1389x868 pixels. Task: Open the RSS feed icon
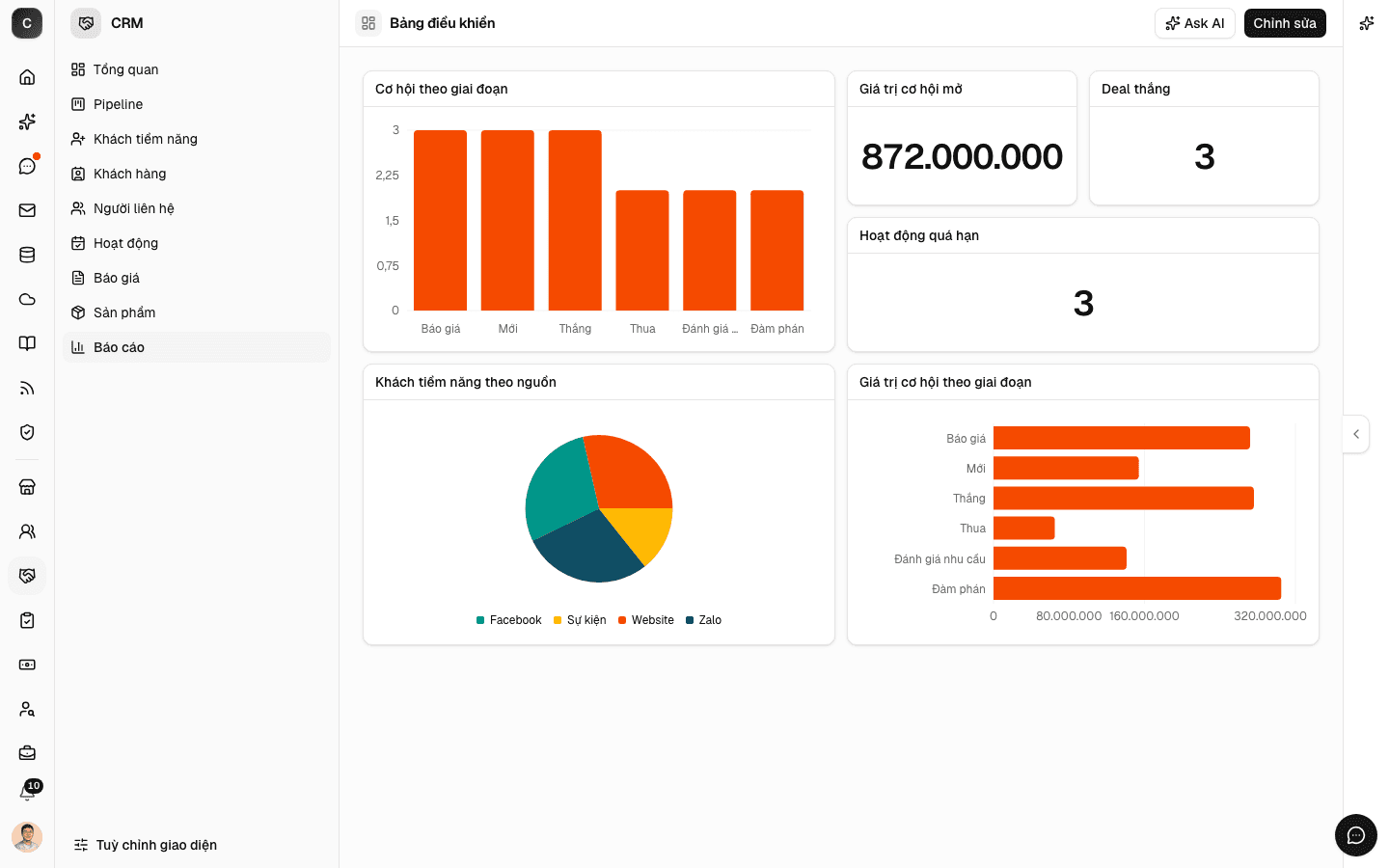coord(27,388)
